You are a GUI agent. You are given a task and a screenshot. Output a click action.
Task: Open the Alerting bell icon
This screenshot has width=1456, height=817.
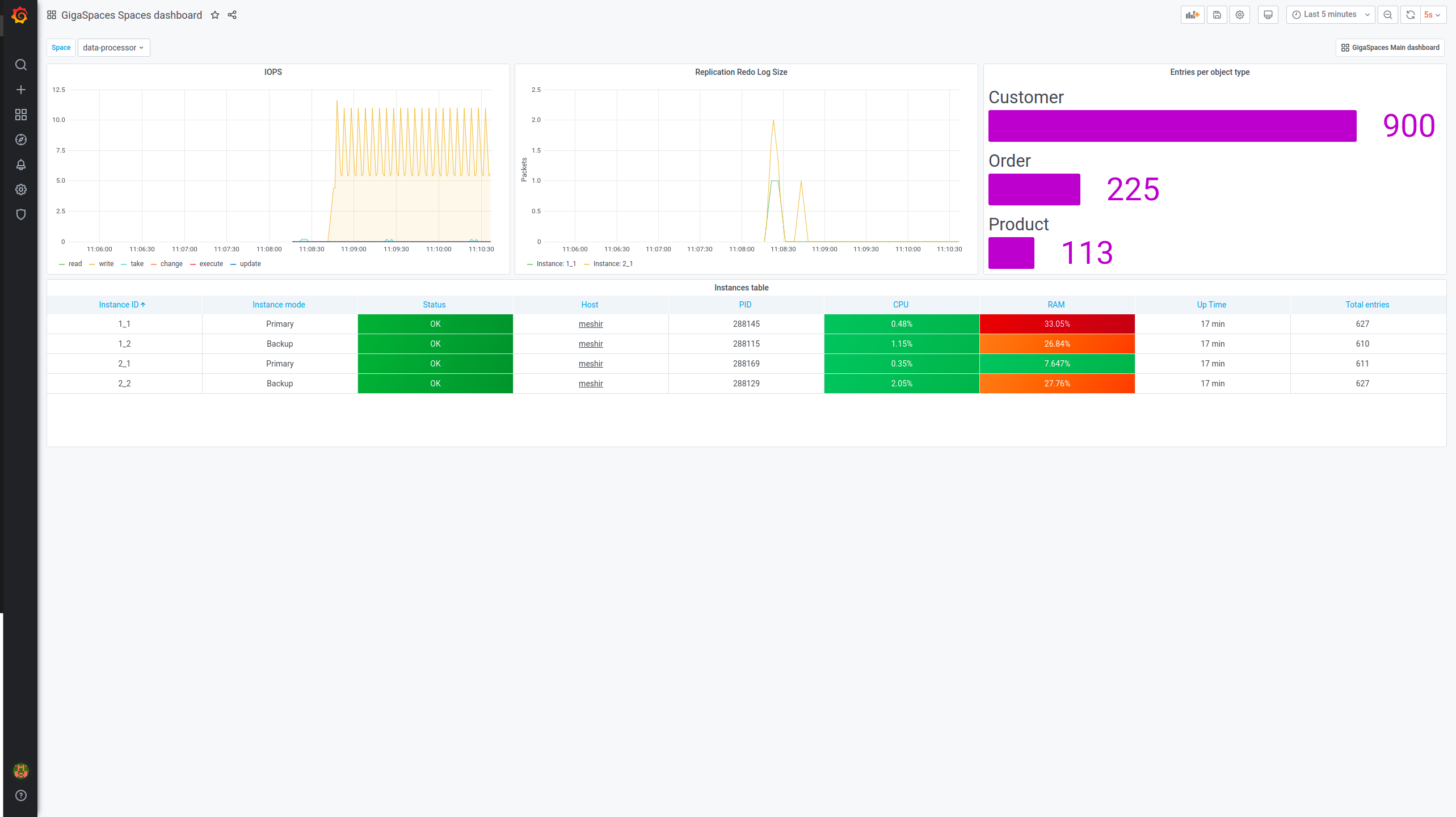coord(21,165)
